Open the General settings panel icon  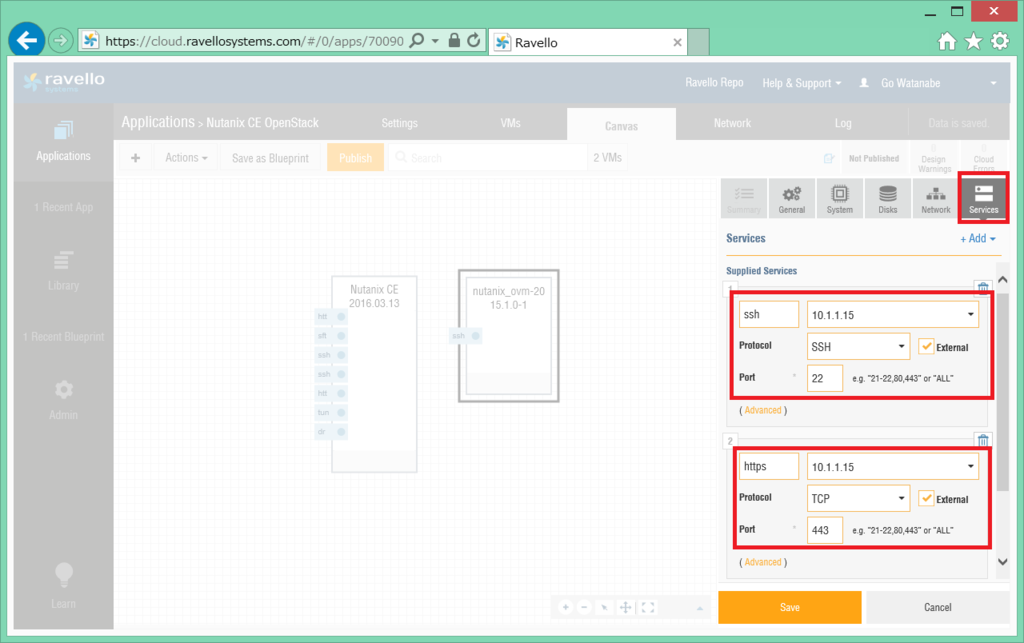pos(792,198)
